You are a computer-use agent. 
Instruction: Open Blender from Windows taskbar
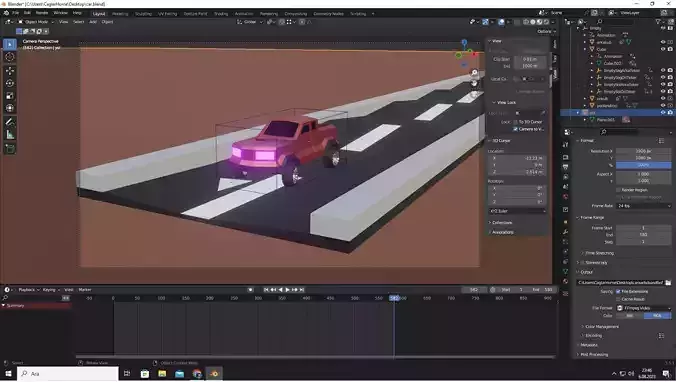pyautogui.click(x=214, y=373)
